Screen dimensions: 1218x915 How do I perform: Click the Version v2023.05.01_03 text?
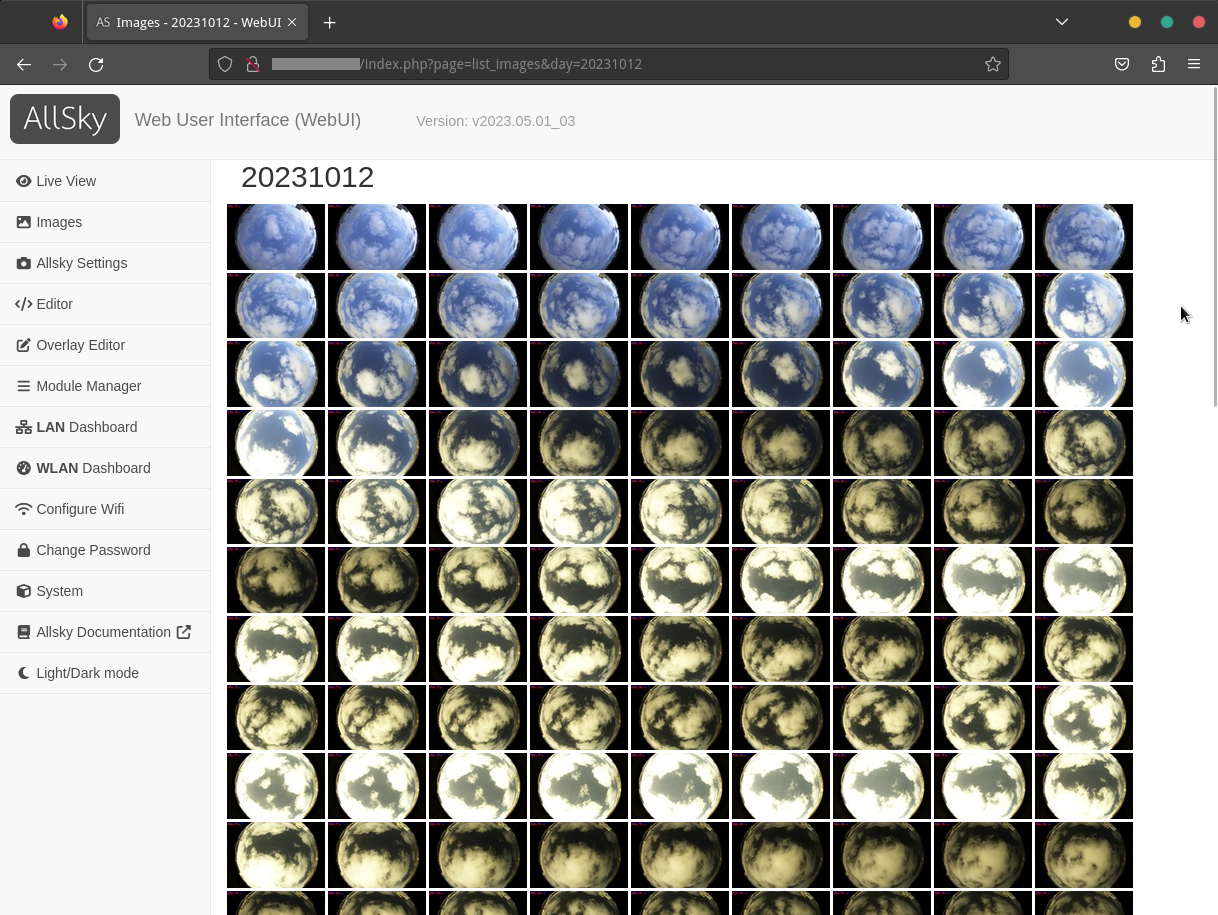click(495, 121)
